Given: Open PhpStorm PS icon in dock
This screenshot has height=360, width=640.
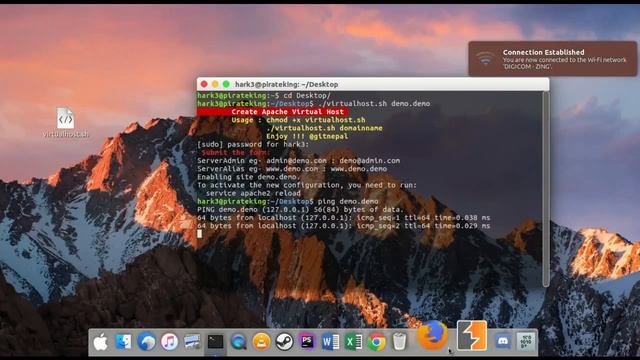Looking at the screenshot, I should click(x=307, y=342).
